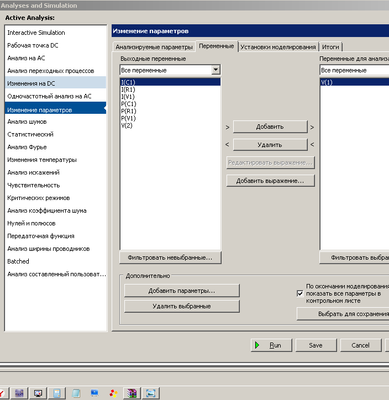The width and height of the screenshot is (389, 400).
Task: Choose Анализ ширины проводников analysis
Action: (x=56, y=249)
